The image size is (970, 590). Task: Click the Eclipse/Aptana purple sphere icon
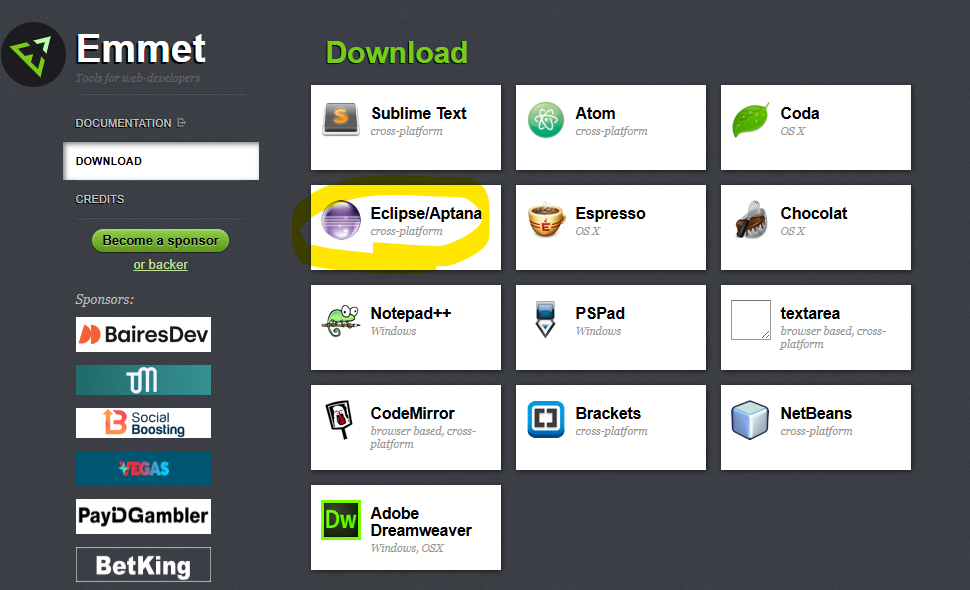tap(341, 220)
